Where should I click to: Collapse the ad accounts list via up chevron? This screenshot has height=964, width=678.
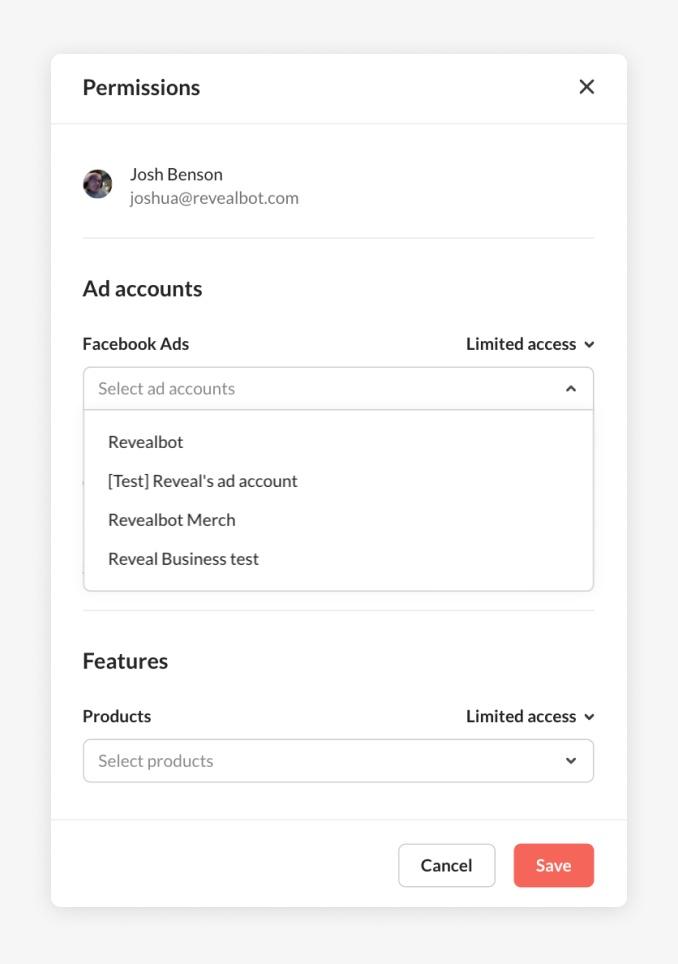[570, 389]
